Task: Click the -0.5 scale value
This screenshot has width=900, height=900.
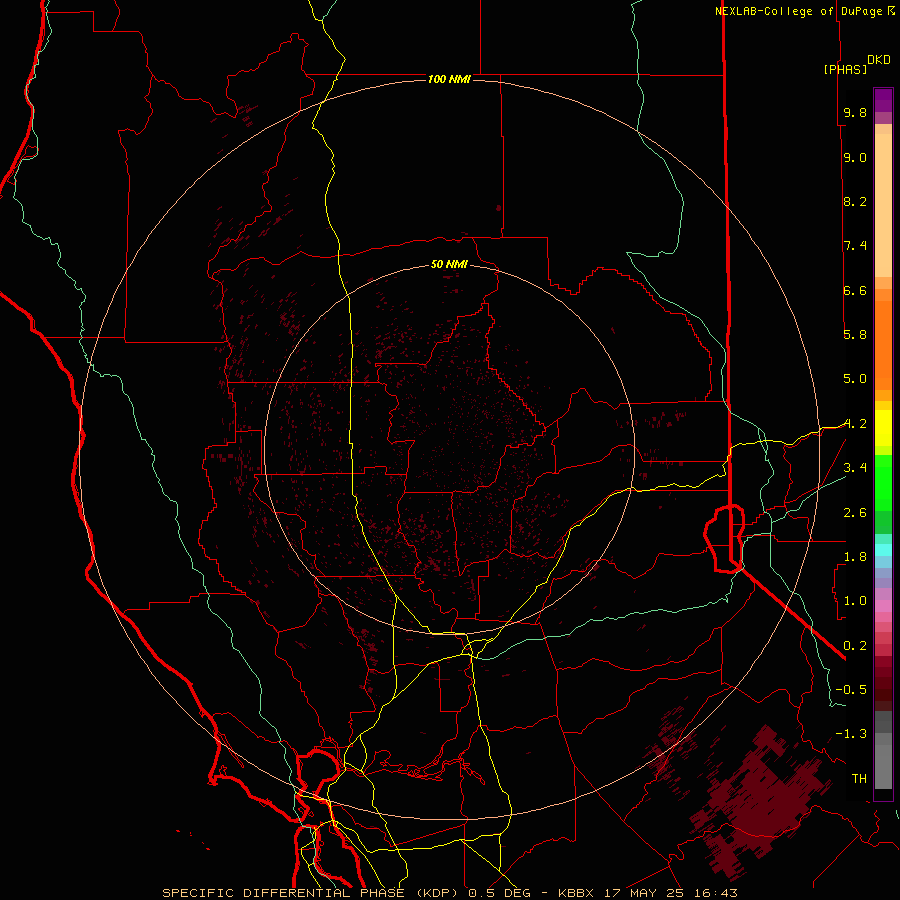Action: [x=851, y=689]
